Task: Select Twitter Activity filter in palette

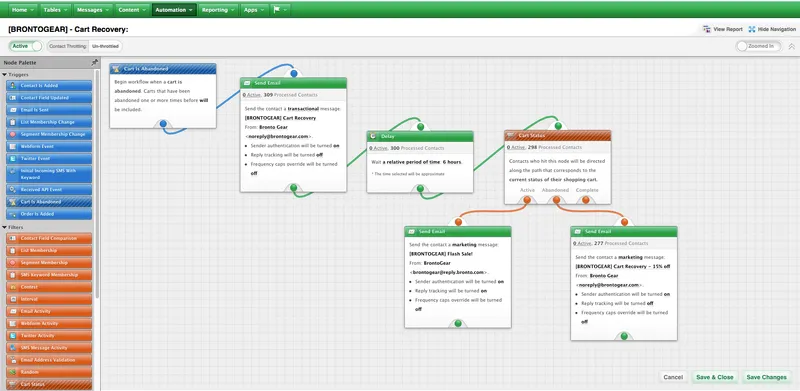Action: point(49,335)
